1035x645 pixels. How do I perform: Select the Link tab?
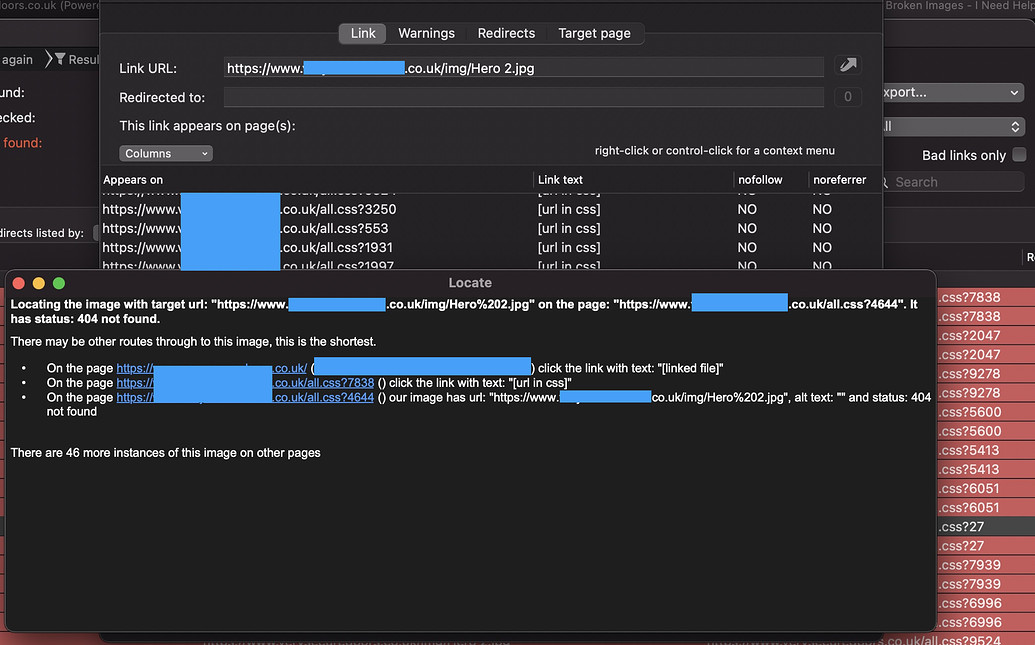363,33
